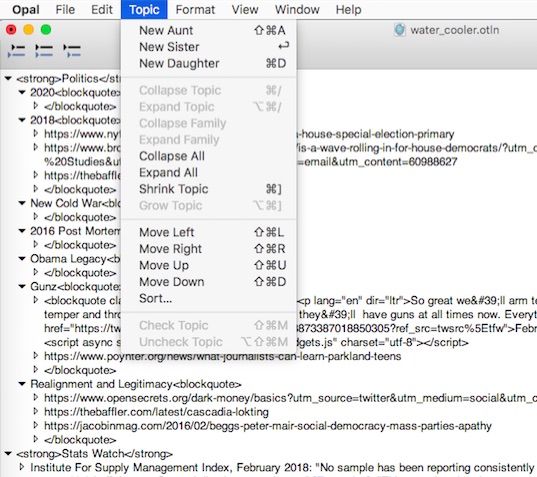Image resolution: width=537 pixels, height=477 pixels.
Task: Select the New Cold War topic text
Action: click(x=75, y=203)
